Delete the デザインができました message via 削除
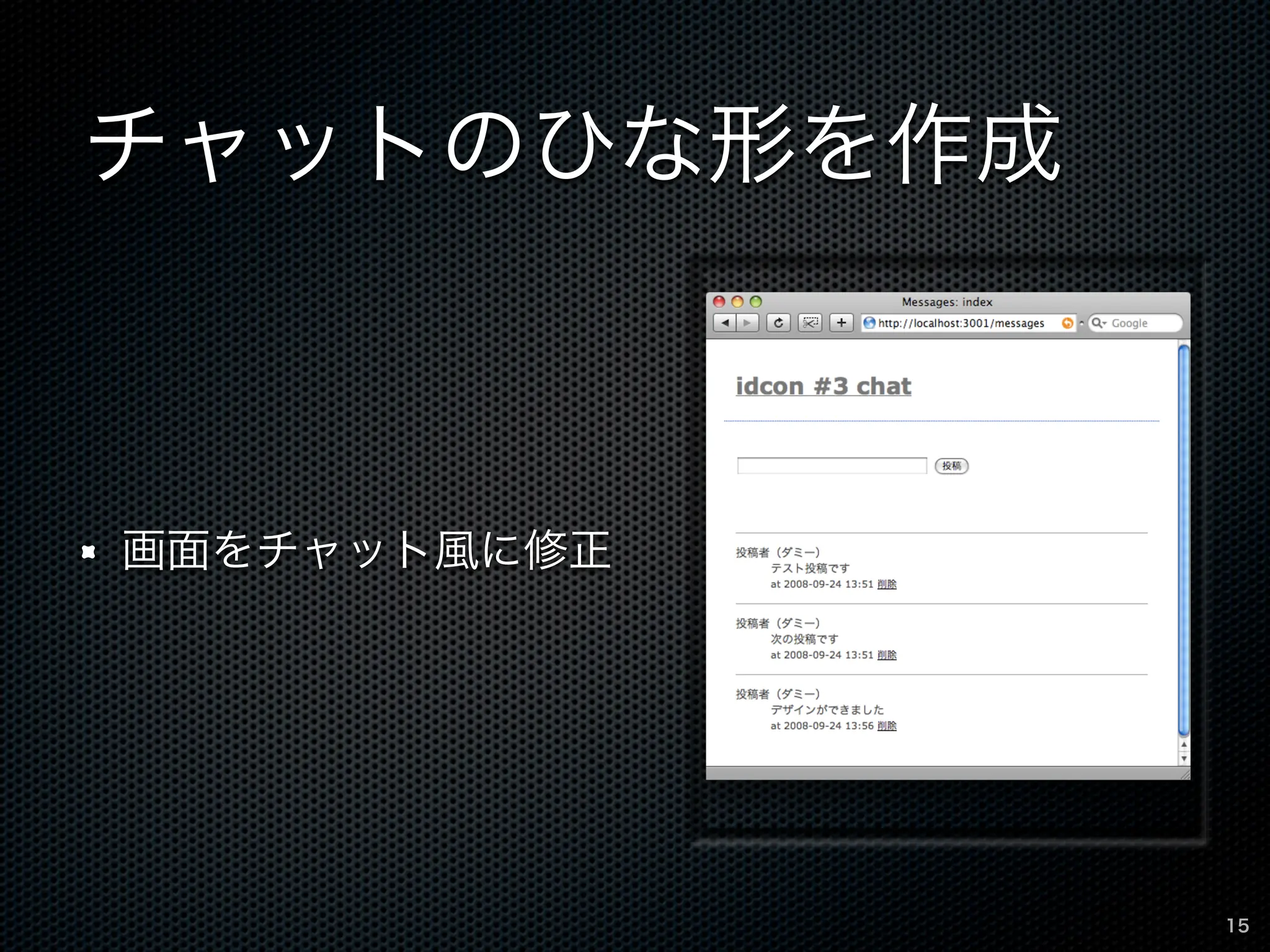 pyautogui.click(x=887, y=725)
